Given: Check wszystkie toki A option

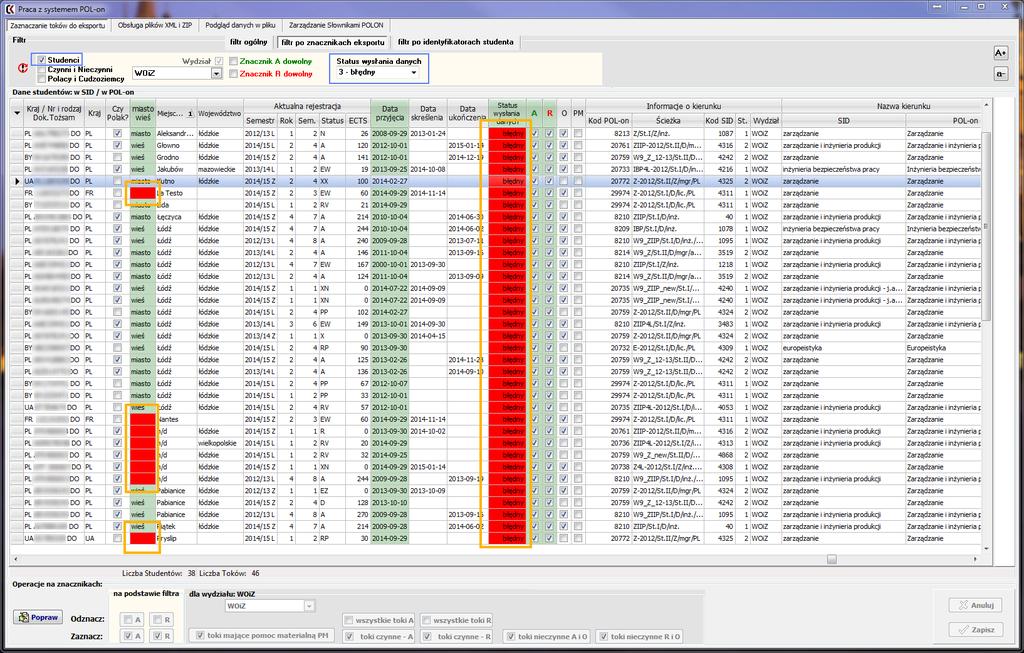Looking at the screenshot, I should tap(349, 620).
